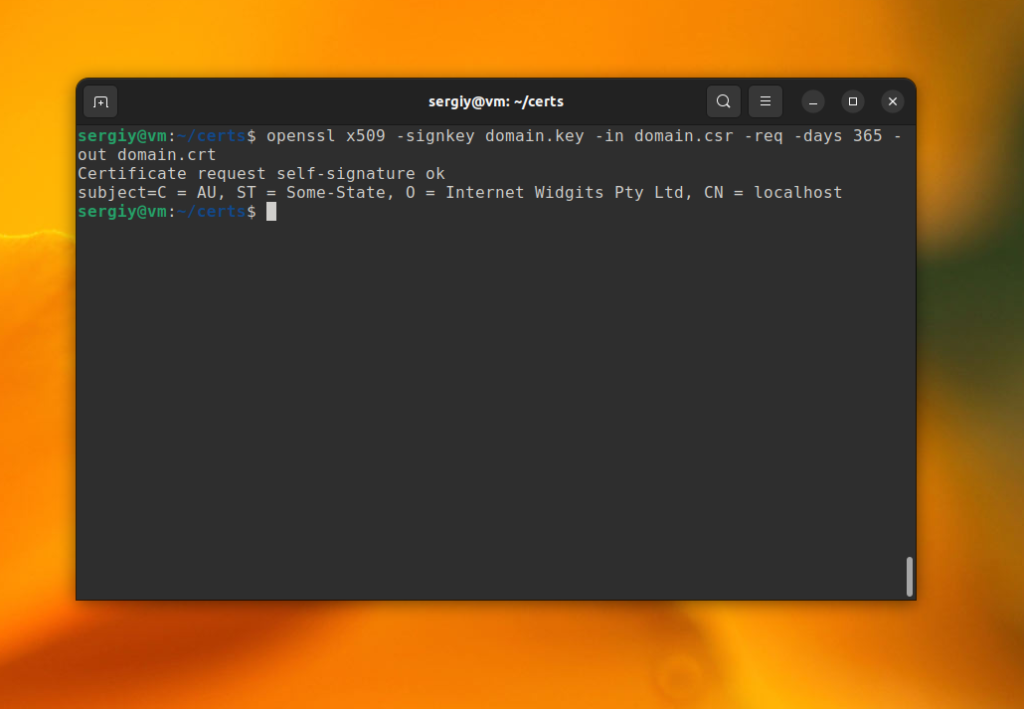1024x709 pixels.
Task: Click the days value 365
Action: (x=867, y=136)
